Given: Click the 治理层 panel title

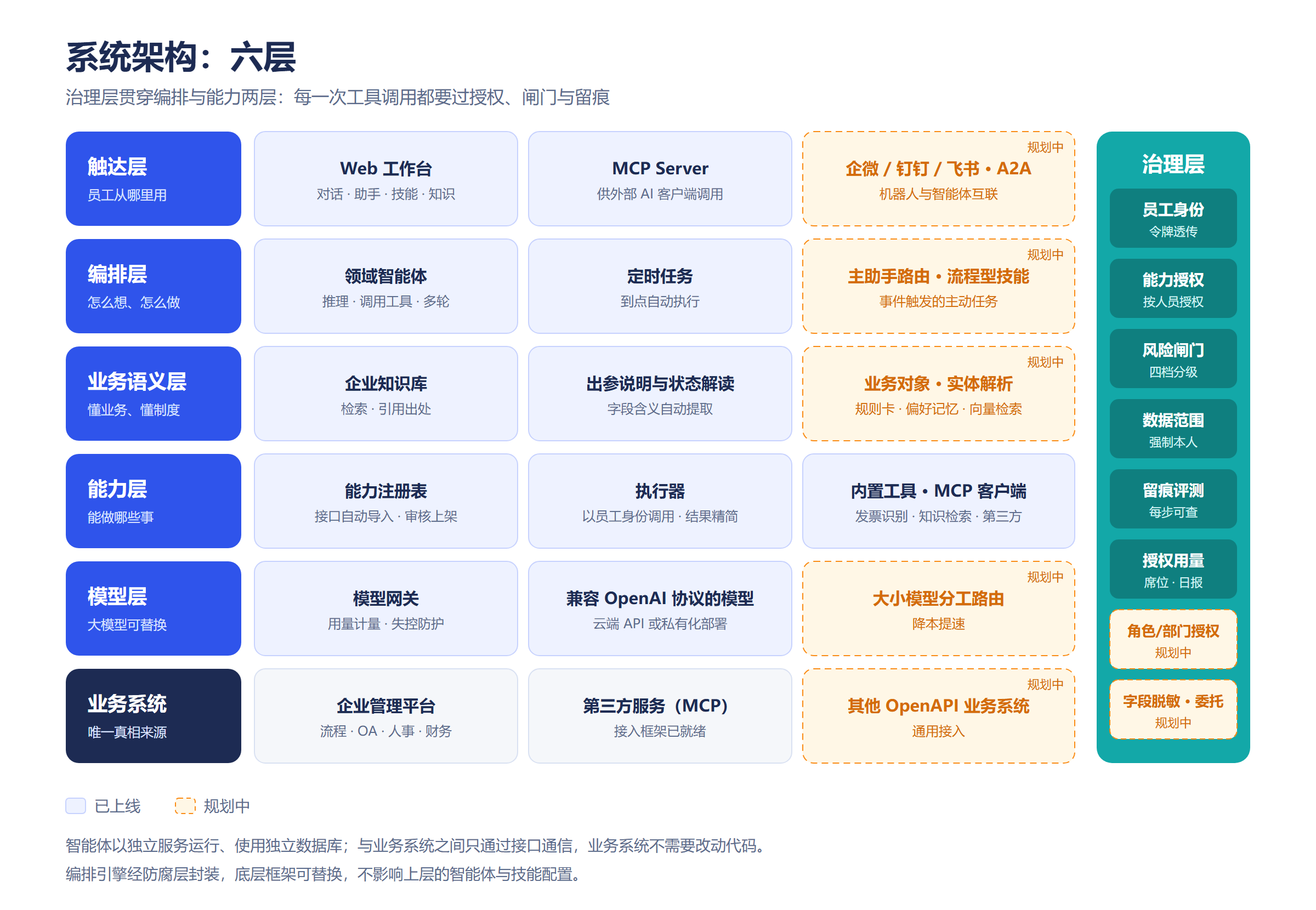Looking at the screenshot, I should (x=1172, y=164).
